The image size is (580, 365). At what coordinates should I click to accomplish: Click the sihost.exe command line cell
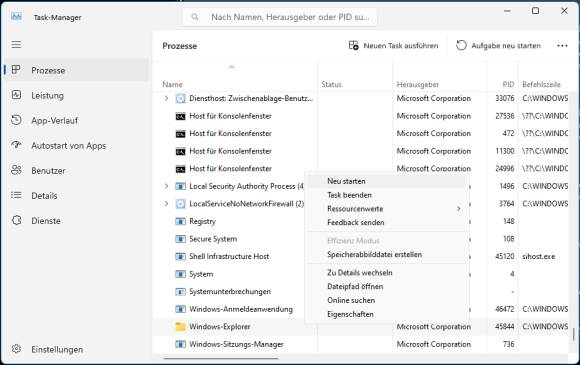539,256
